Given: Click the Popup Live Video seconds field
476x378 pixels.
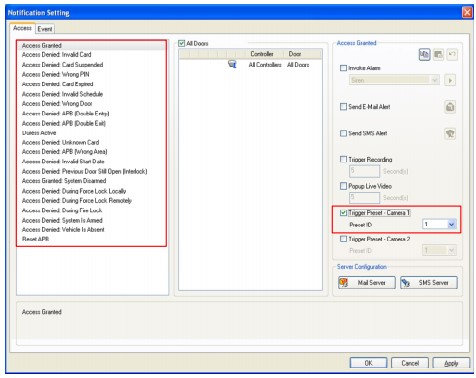Looking at the screenshot, I should coord(364,197).
